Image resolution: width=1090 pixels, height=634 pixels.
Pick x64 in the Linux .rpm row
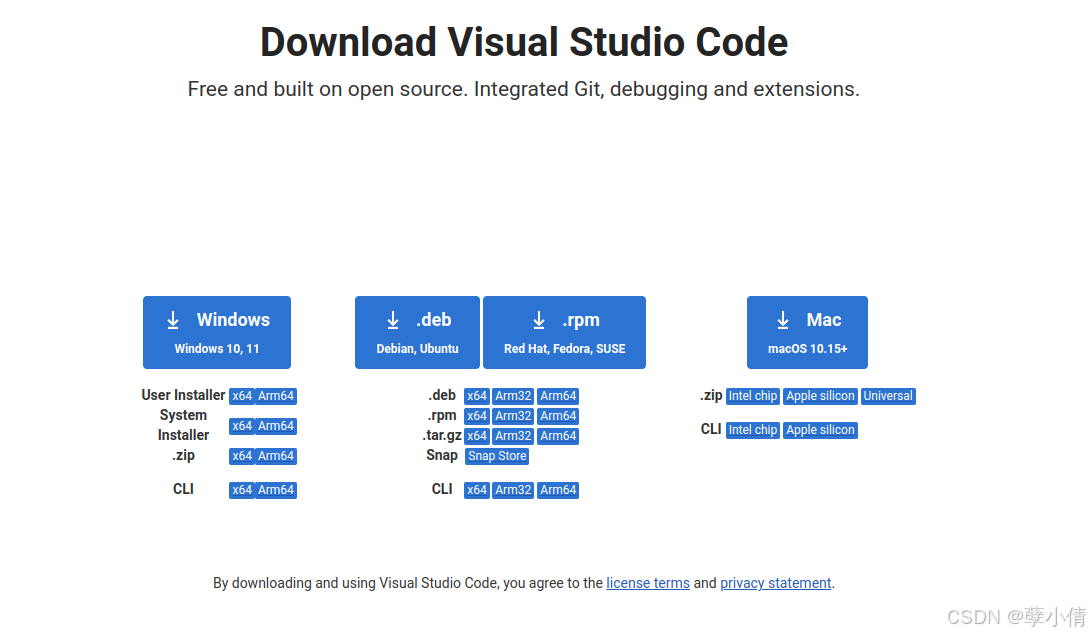pos(477,416)
